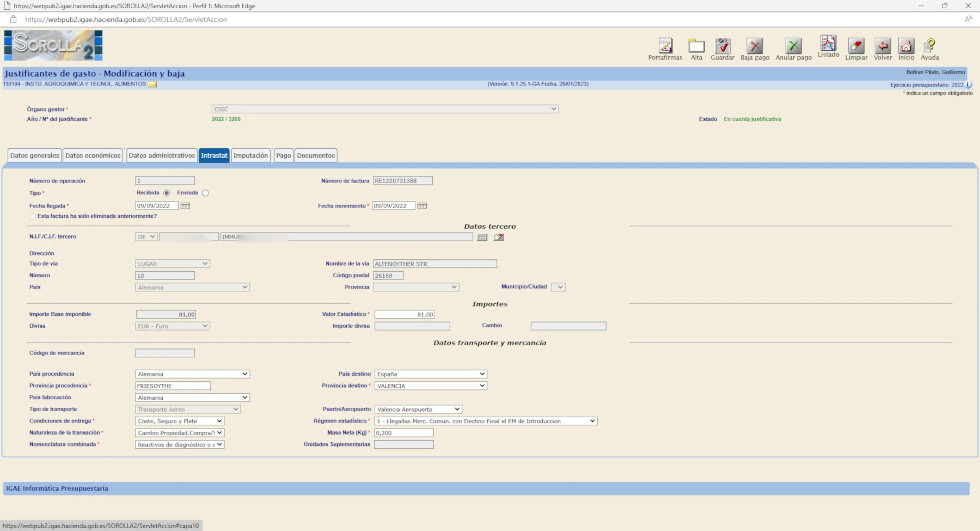Switch to the Documentos tab
The width and height of the screenshot is (980, 531).
point(315,155)
